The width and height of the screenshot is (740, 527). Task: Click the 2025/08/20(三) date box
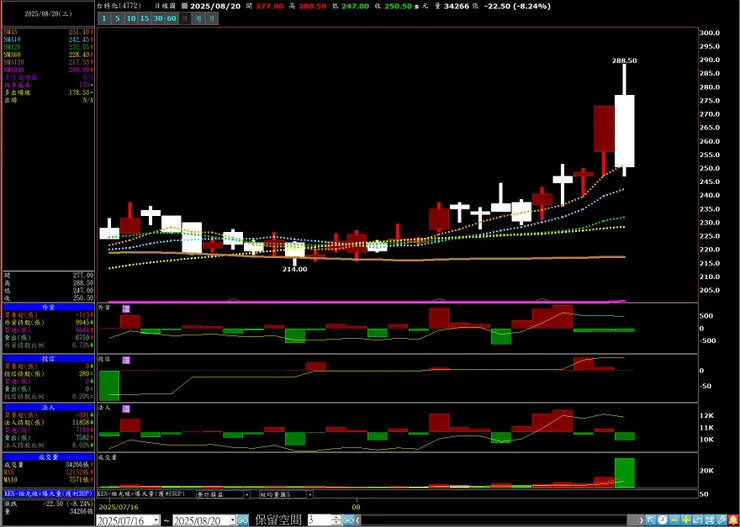click(x=49, y=14)
